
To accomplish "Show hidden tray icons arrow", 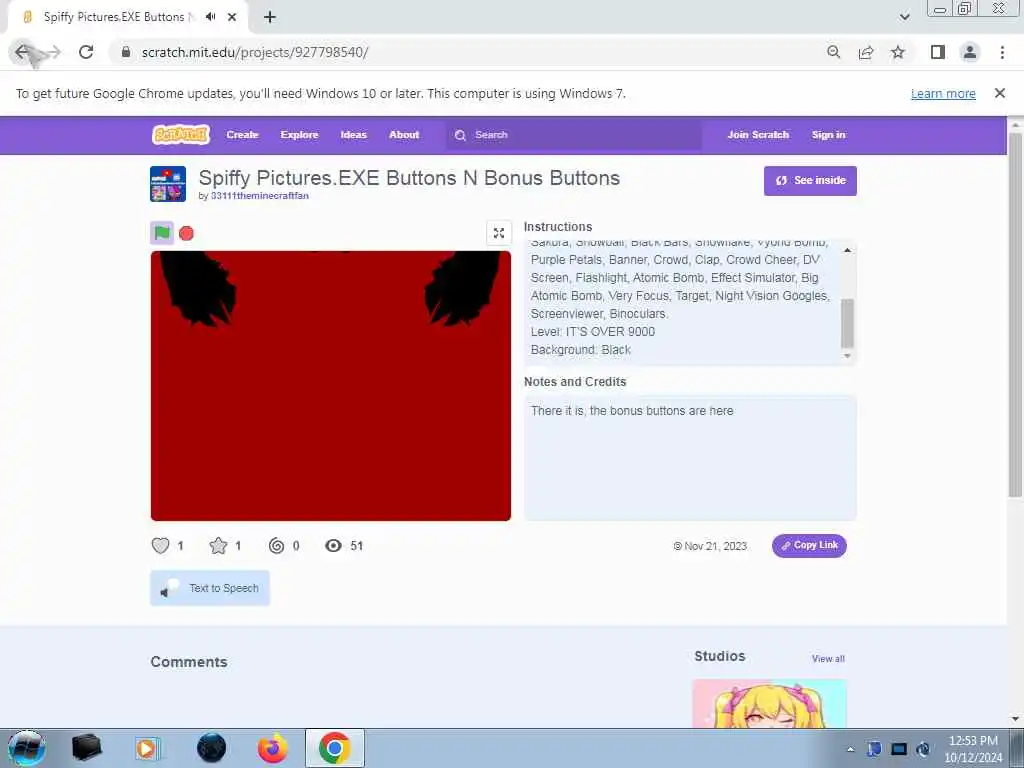I will pyautogui.click(x=850, y=749).
